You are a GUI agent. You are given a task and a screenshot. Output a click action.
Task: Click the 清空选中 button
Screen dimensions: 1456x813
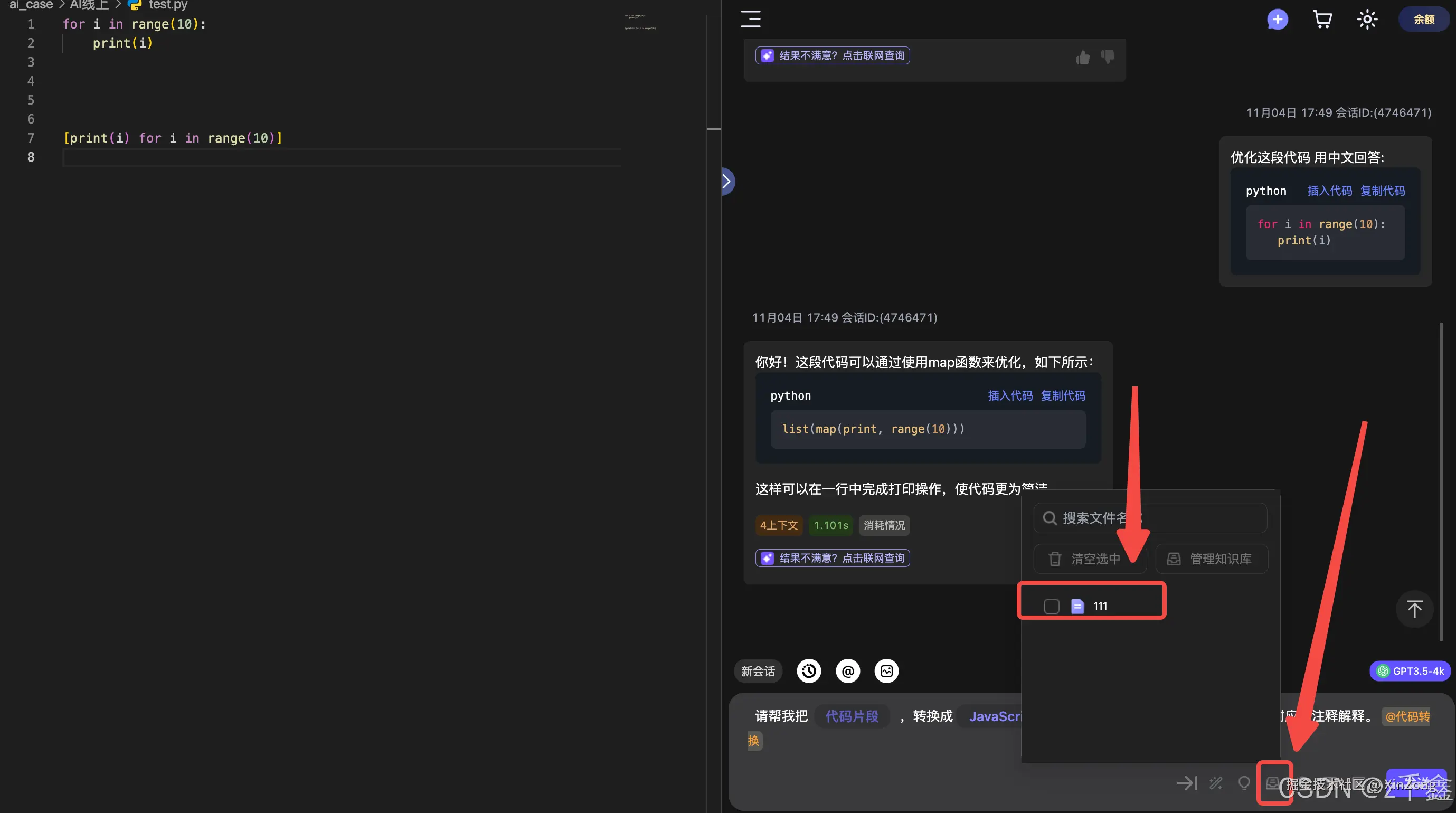pyautogui.click(x=1090, y=558)
